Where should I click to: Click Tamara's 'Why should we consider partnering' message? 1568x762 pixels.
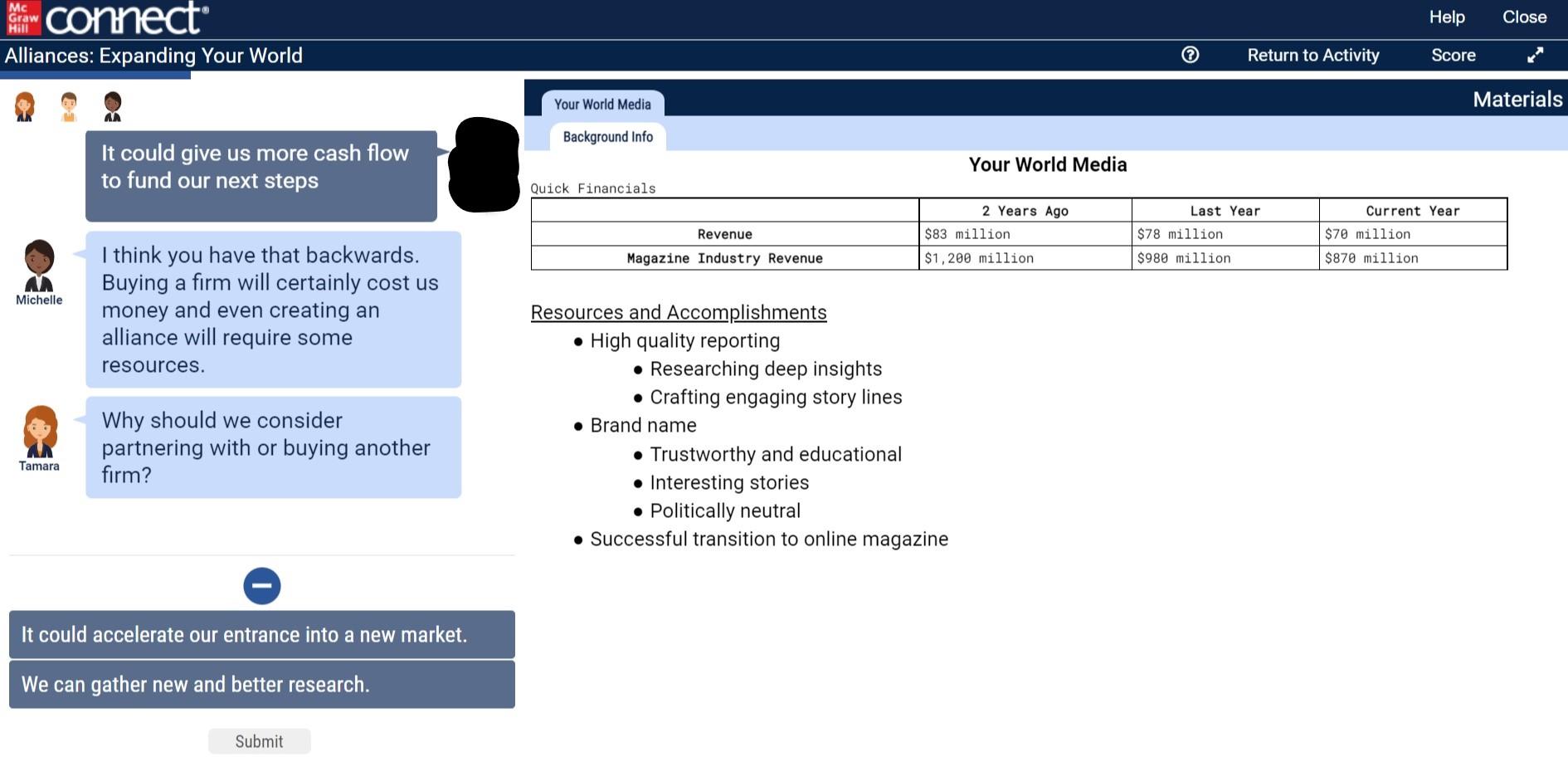point(274,447)
